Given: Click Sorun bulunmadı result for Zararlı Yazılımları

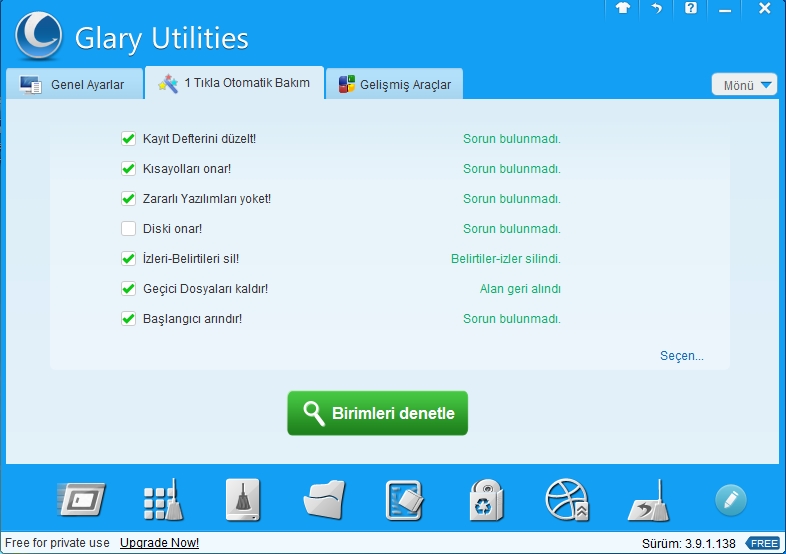Looking at the screenshot, I should point(512,199).
